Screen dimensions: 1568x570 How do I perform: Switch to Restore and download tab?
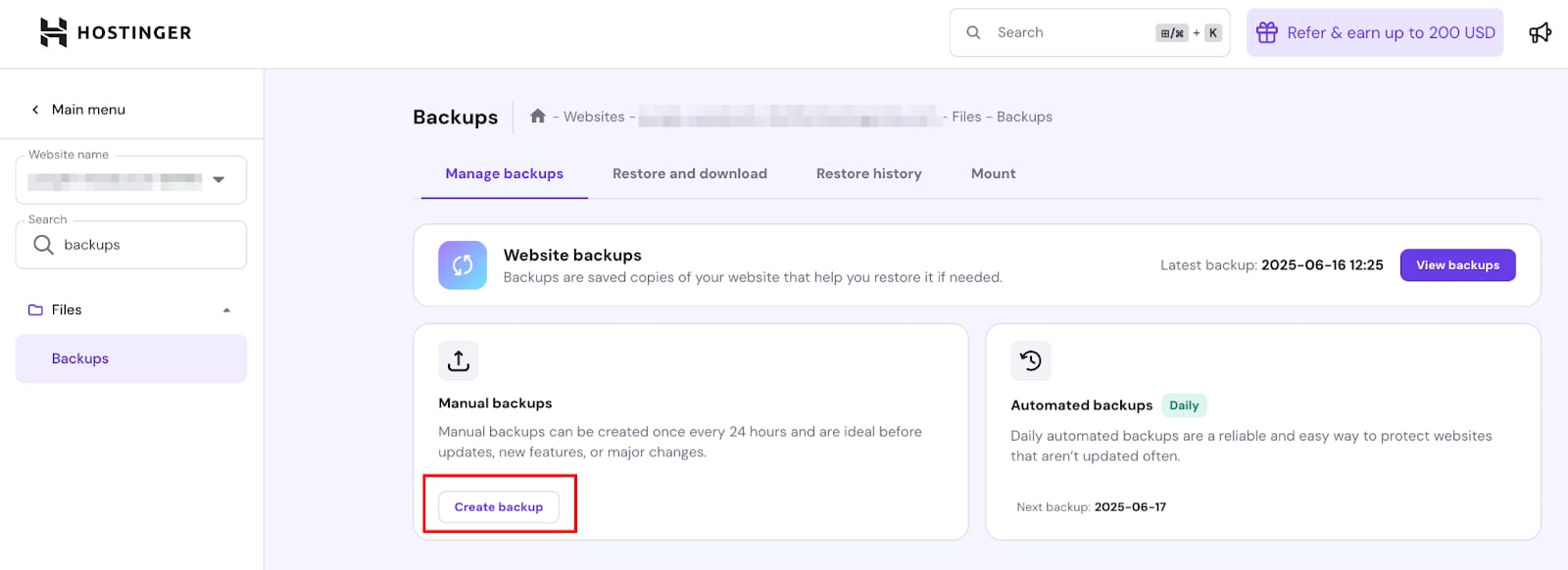689,173
